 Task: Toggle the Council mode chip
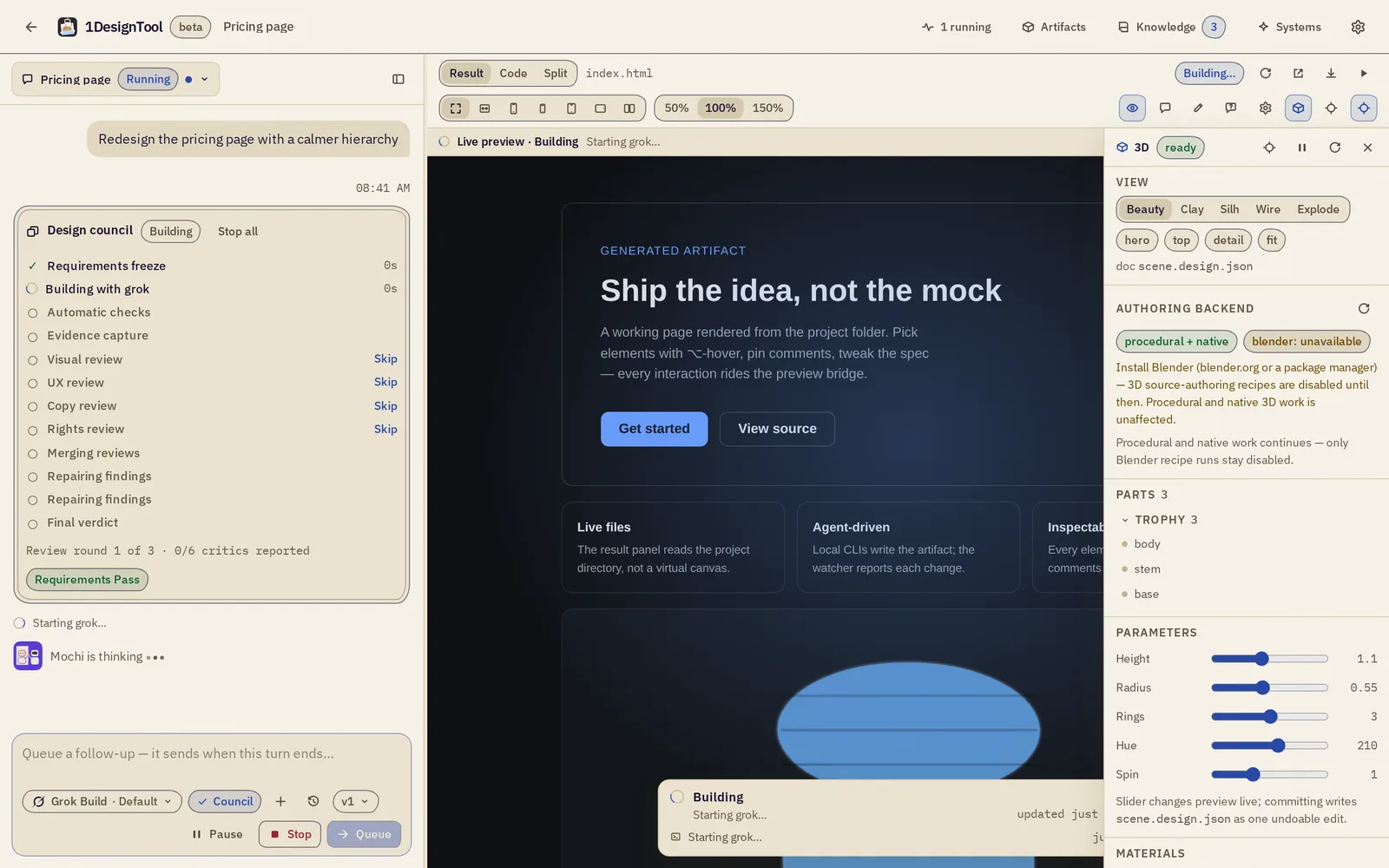[x=225, y=801]
